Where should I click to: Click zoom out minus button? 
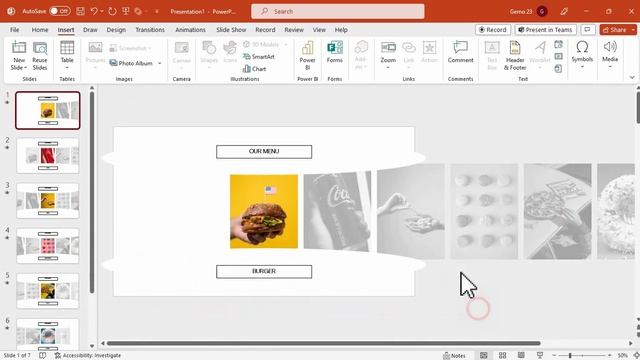(554, 356)
